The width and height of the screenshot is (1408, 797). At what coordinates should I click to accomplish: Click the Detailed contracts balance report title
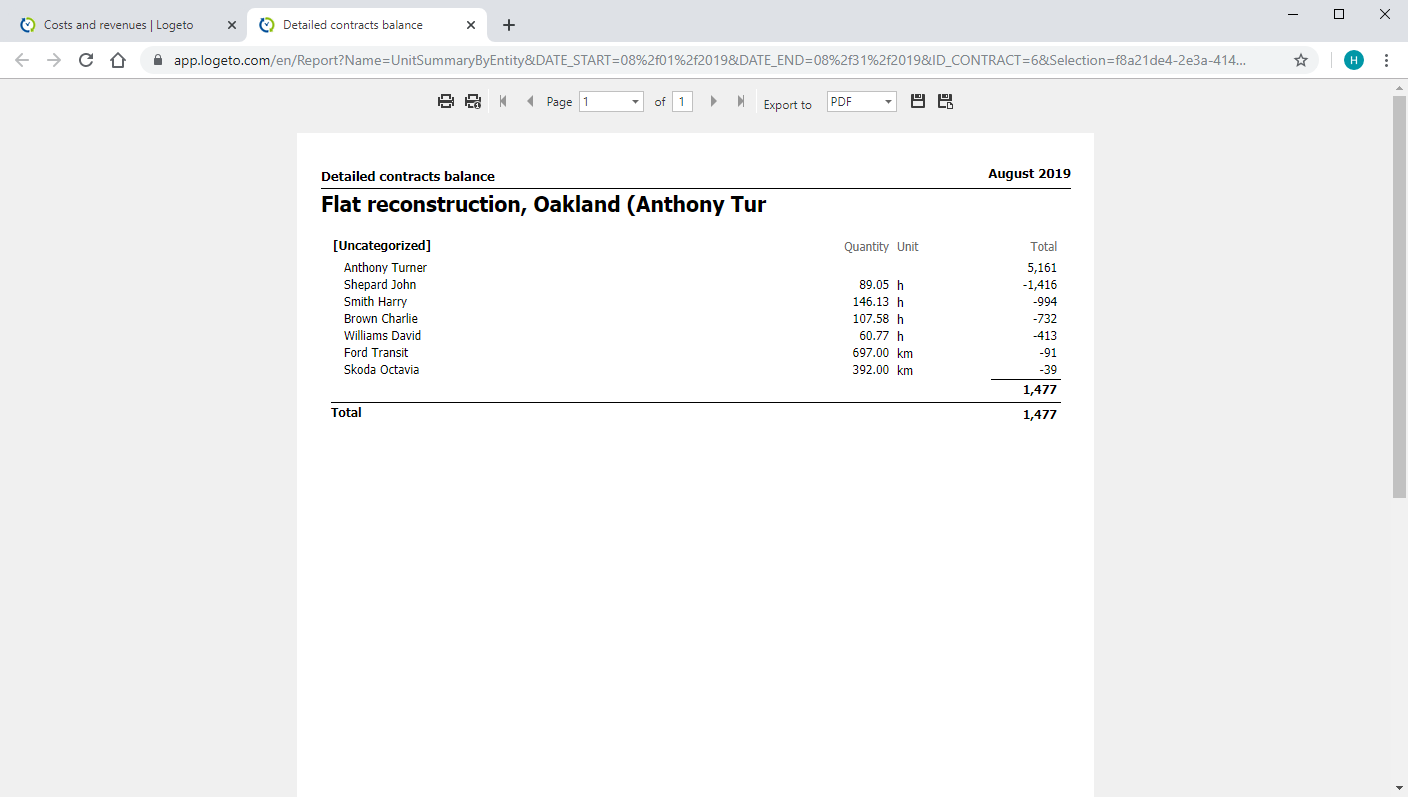coord(408,177)
